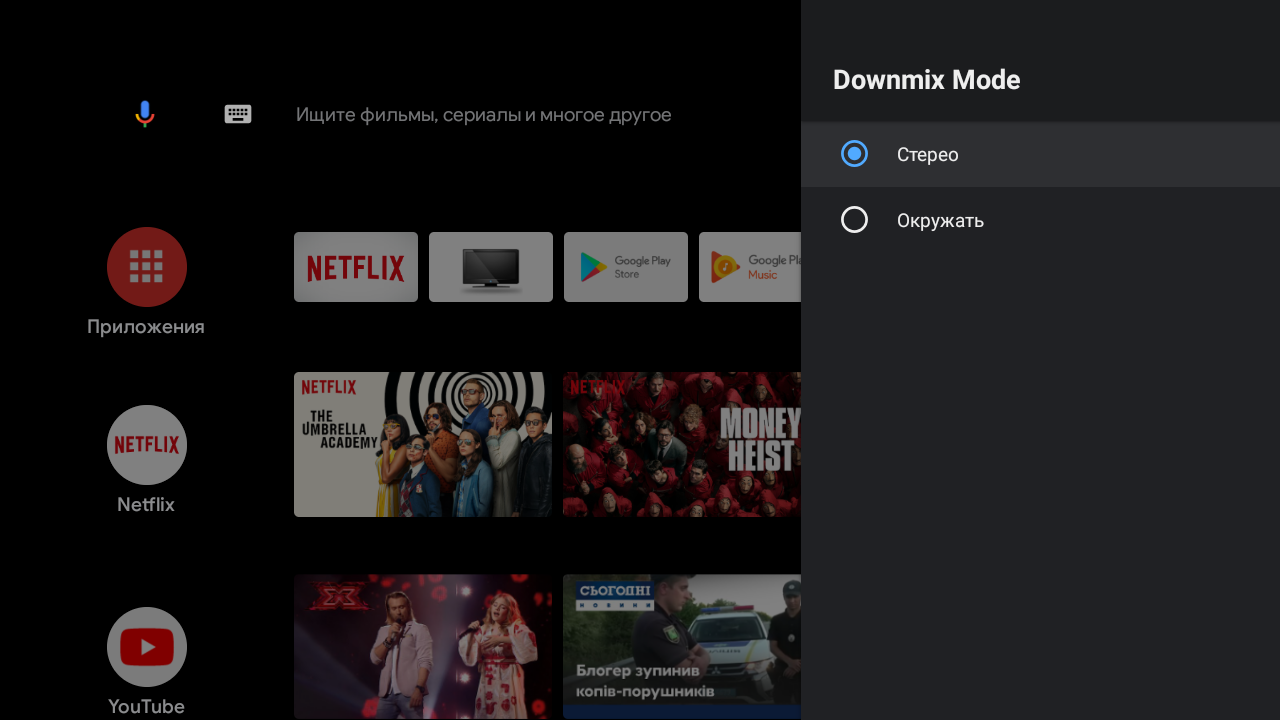Click the search field 'Ищите фильмы, сериалы'
The width and height of the screenshot is (1280, 720).
tap(484, 115)
